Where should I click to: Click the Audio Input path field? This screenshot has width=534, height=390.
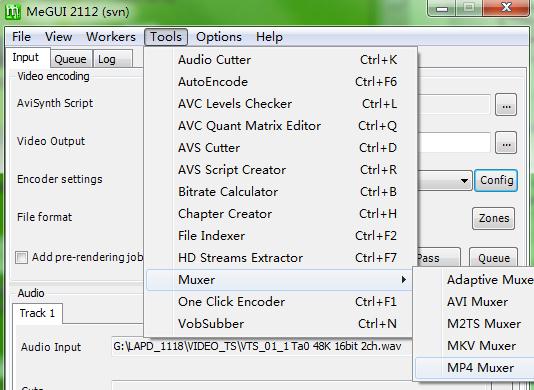[262, 347]
